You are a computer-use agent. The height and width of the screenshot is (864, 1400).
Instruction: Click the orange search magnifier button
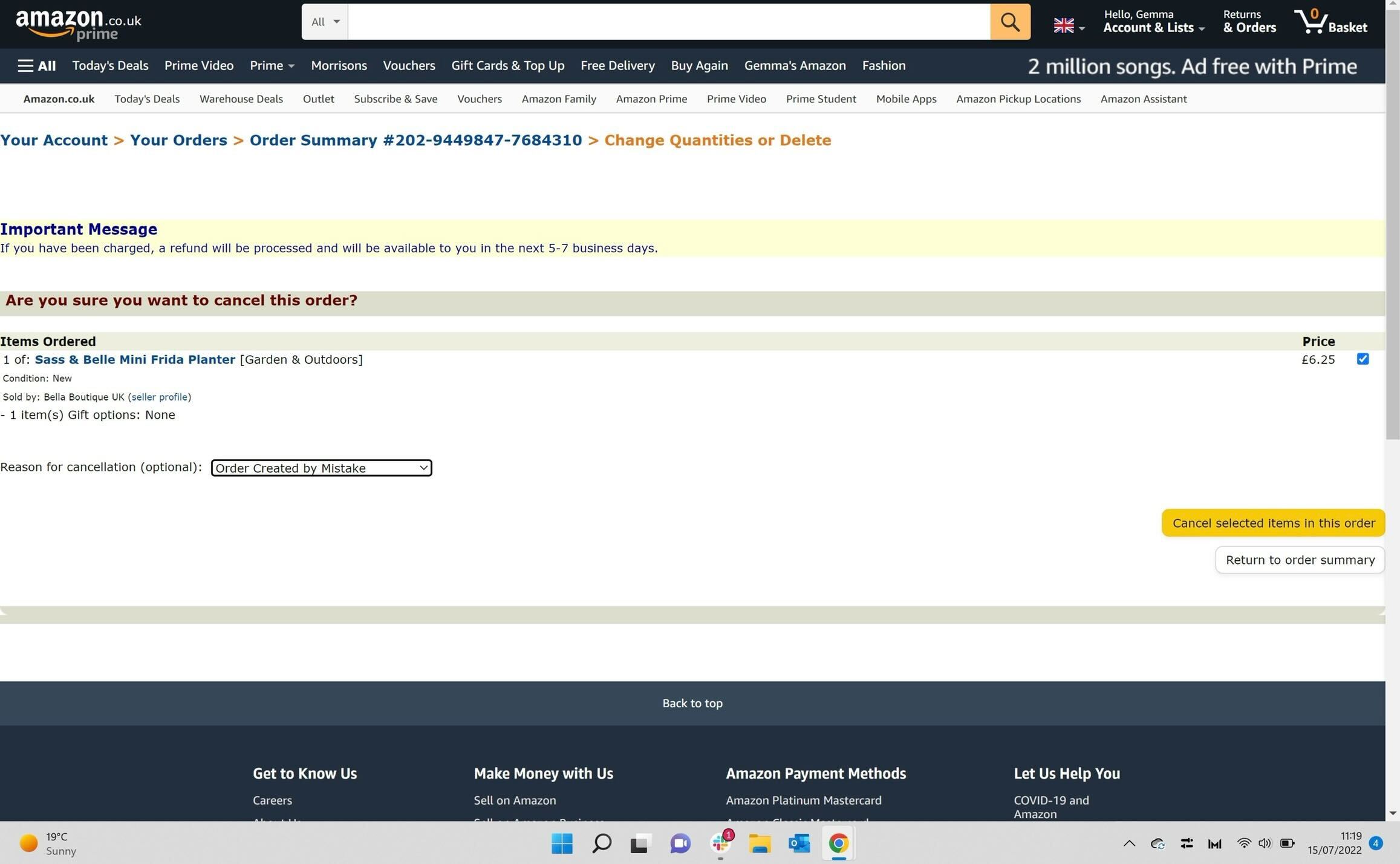pos(1010,22)
